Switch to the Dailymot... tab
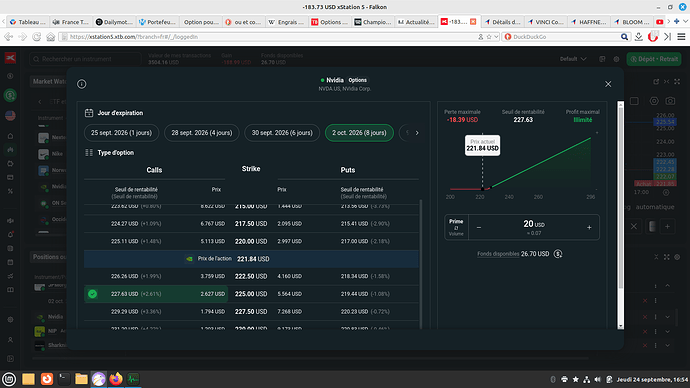 (114, 22)
